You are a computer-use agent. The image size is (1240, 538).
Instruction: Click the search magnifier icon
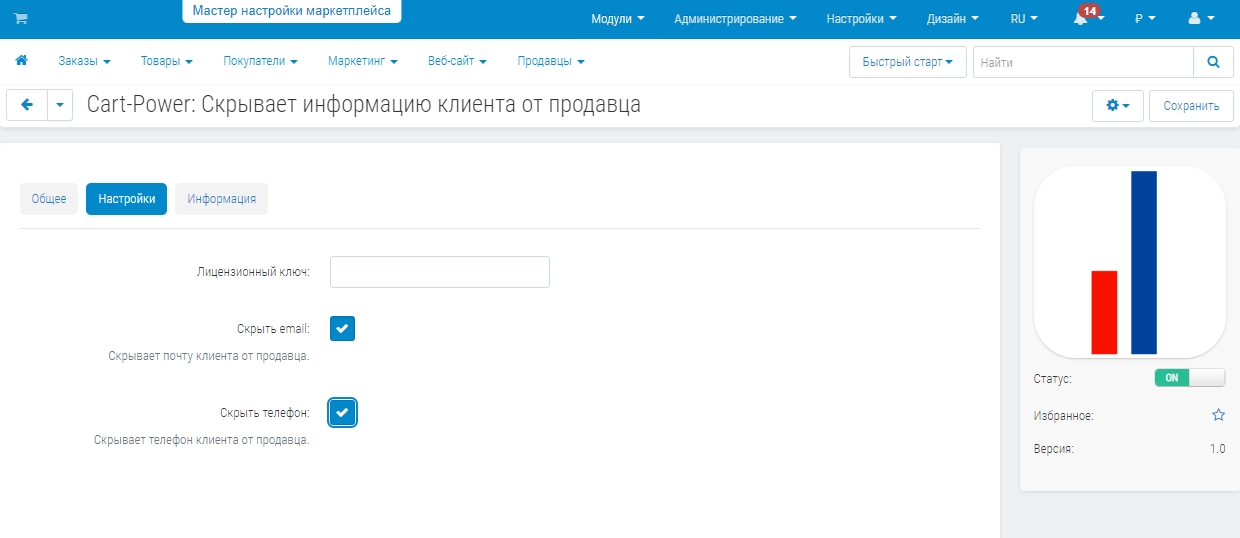tap(1213, 62)
